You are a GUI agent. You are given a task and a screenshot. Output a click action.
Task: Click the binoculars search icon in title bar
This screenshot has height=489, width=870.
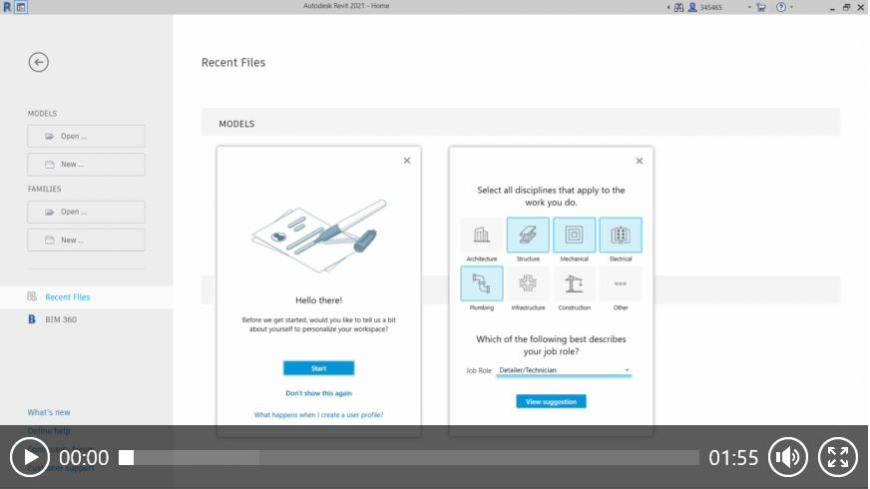(x=679, y=7)
